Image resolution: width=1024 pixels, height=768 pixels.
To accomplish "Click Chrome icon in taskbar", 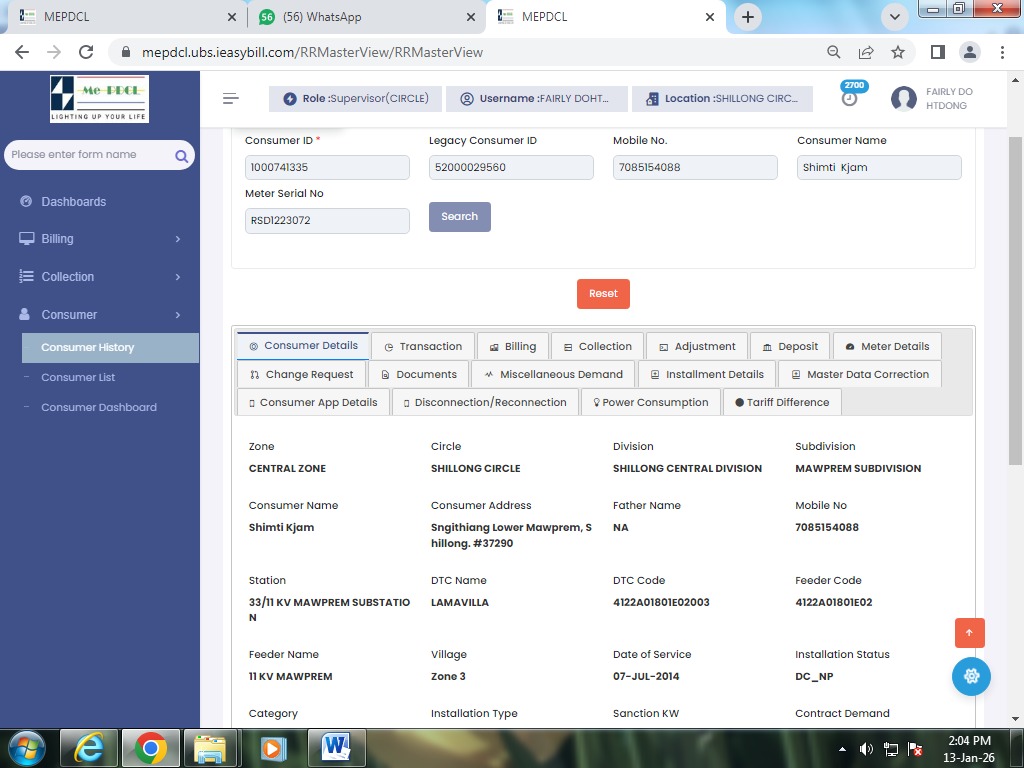I will 150,748.
